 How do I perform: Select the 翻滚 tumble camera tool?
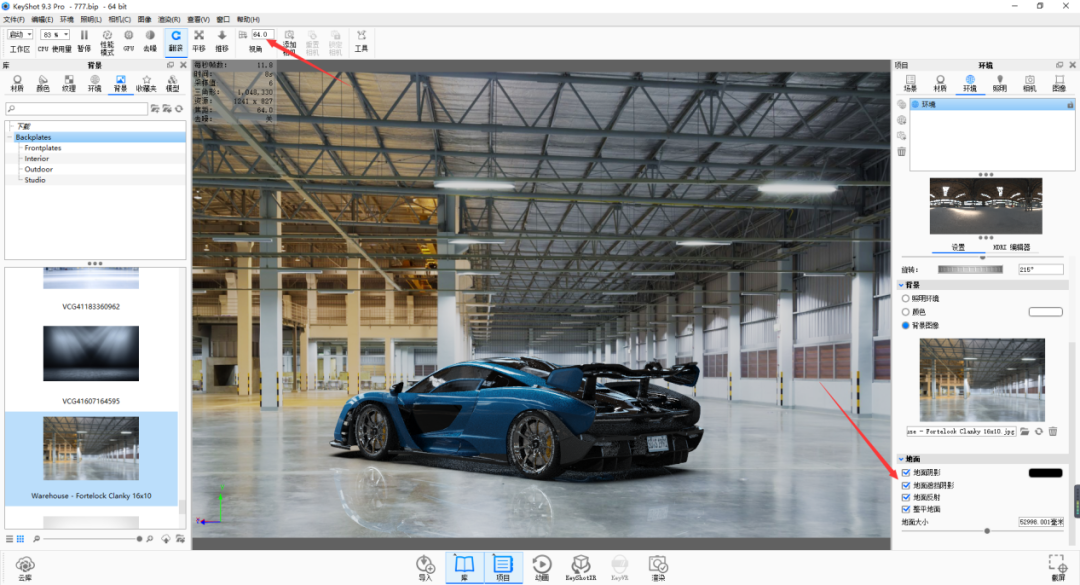(x=176, y=41)
